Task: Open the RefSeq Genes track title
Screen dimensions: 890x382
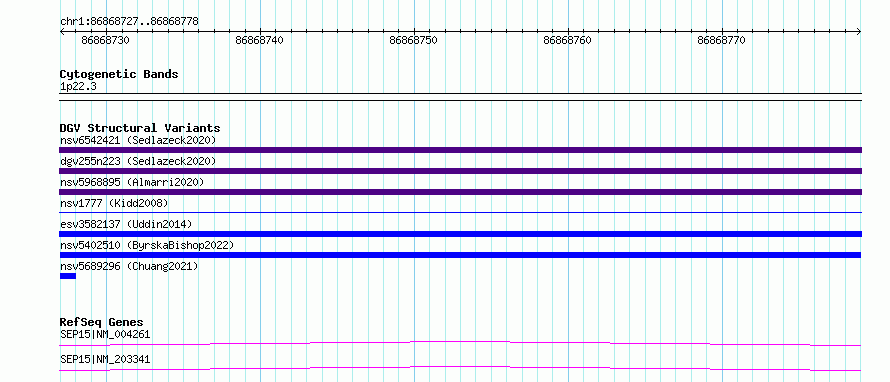Action: coord(102,322)
